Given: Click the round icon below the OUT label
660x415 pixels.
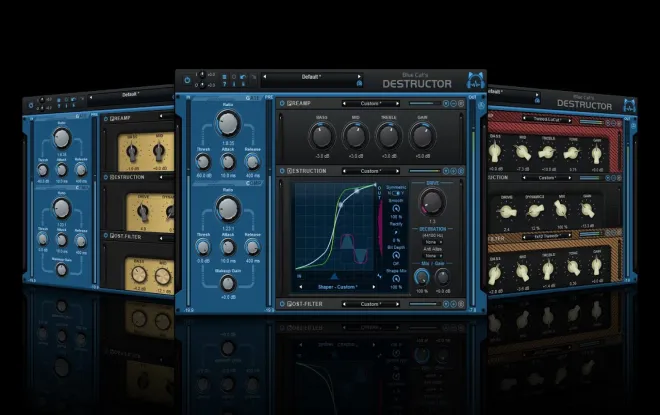Looking at the screenshot, I should pyautogui.click(x=481, y=106).
